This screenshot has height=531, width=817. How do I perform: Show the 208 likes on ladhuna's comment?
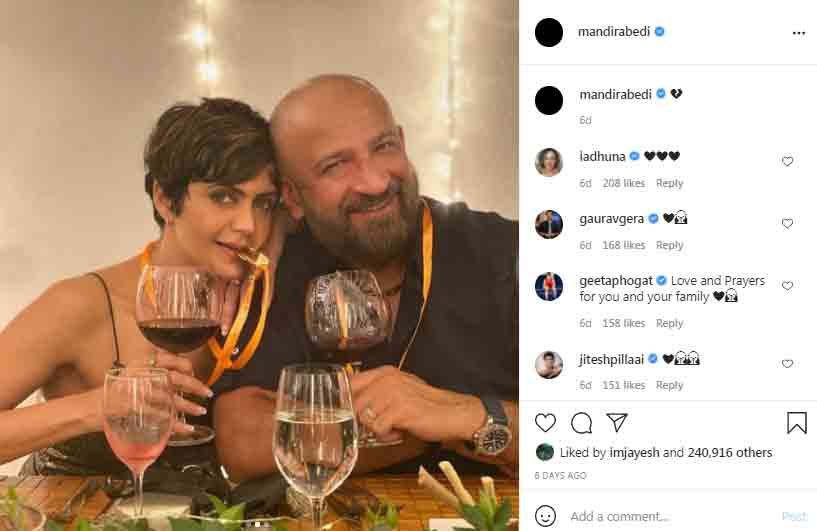tap(624, 183)
